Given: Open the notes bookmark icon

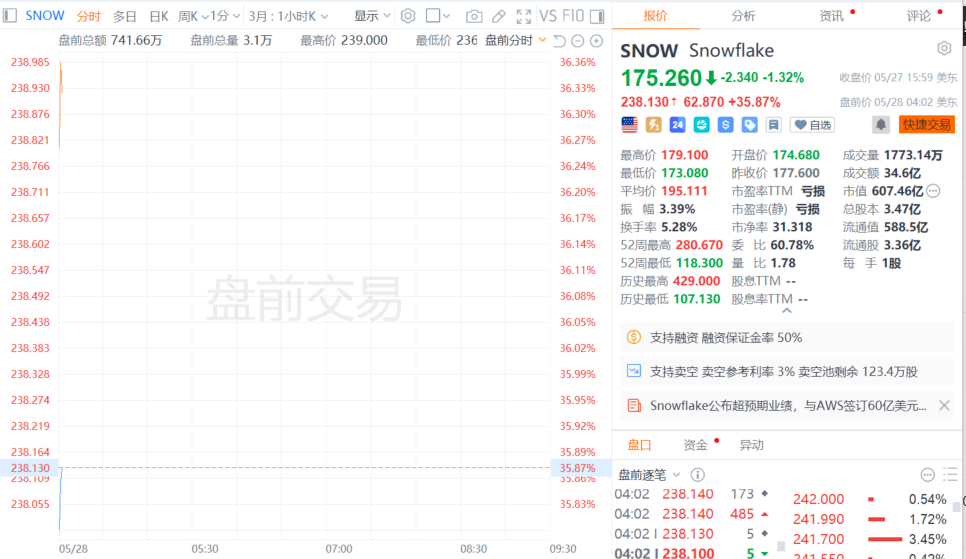Looking at the screenshot, I should [x=774, y=124].
